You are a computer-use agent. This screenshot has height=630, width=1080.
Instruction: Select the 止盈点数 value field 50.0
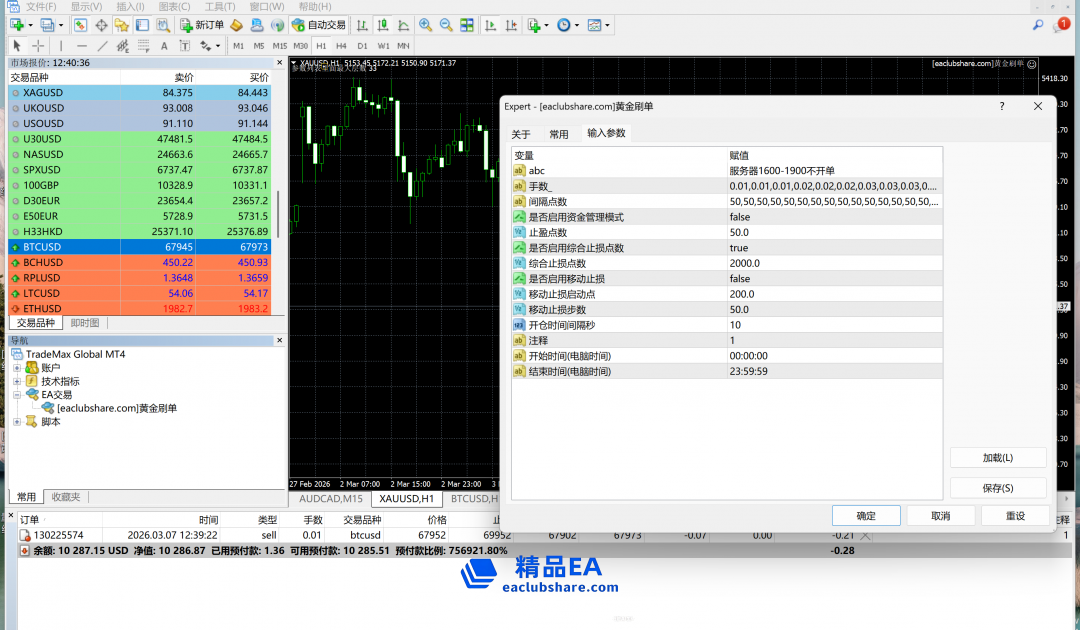coord(833,232)
